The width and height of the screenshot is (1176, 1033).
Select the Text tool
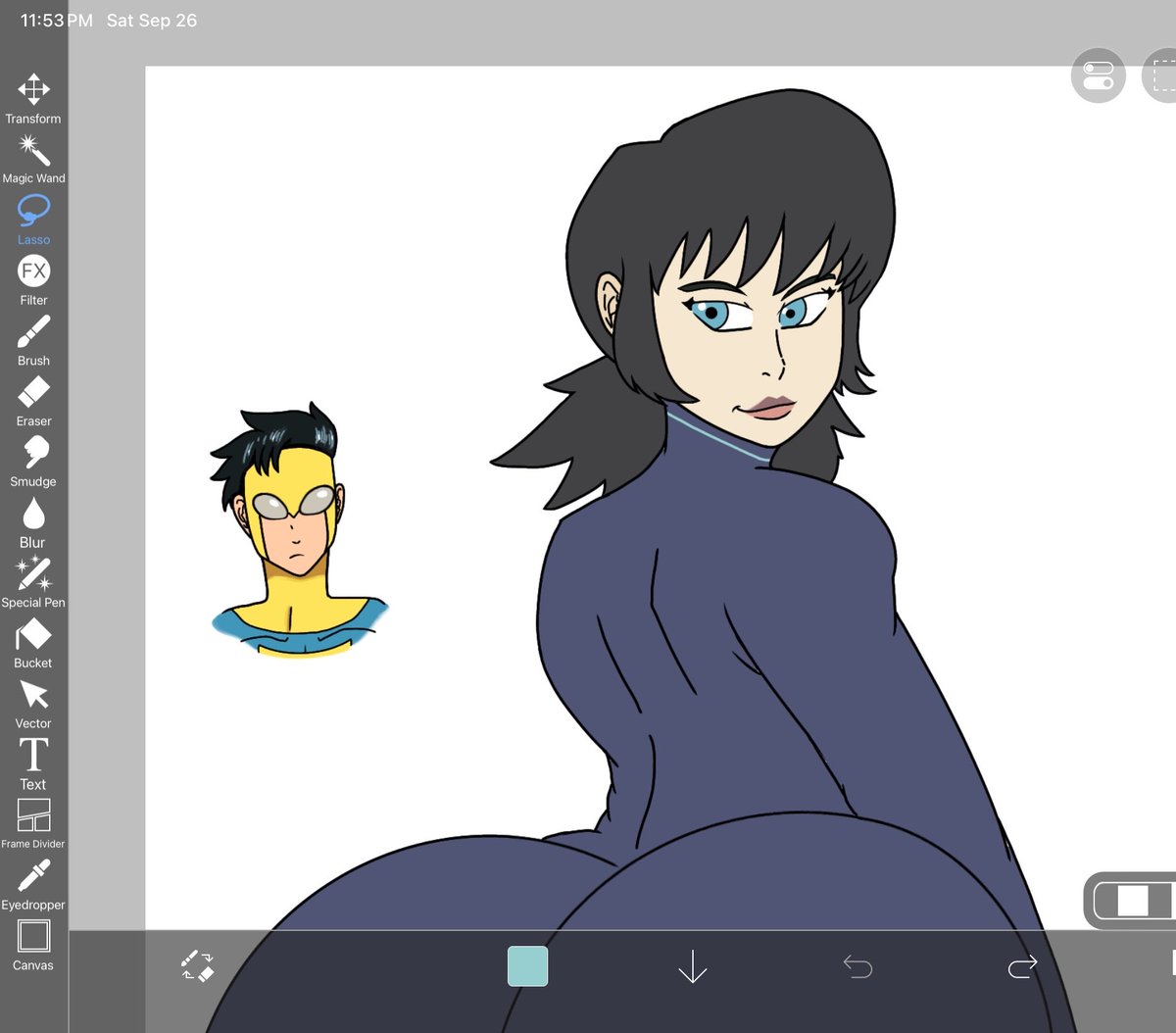tap(33, 764)
